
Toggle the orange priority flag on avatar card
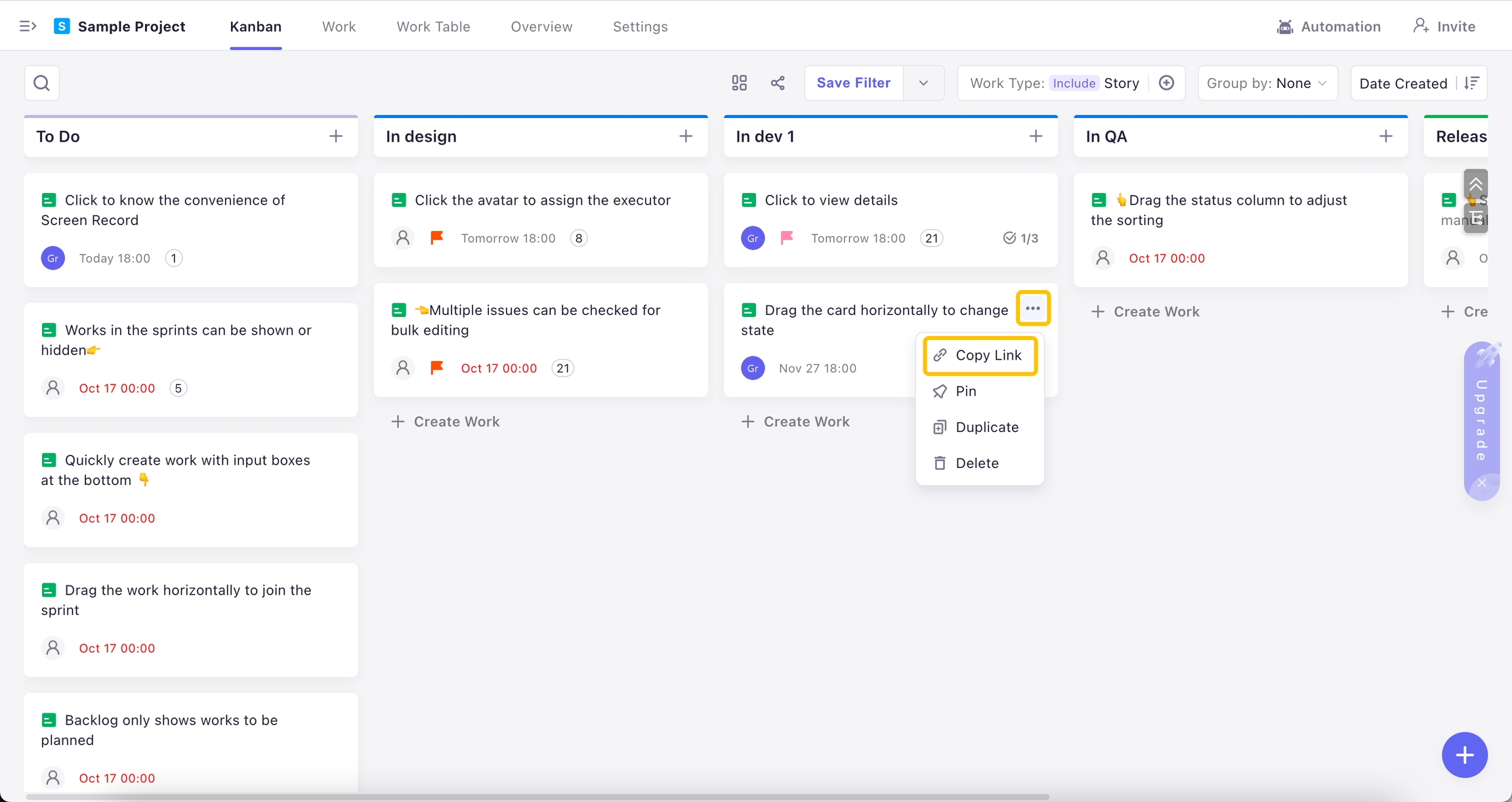(x=437, y=238)
